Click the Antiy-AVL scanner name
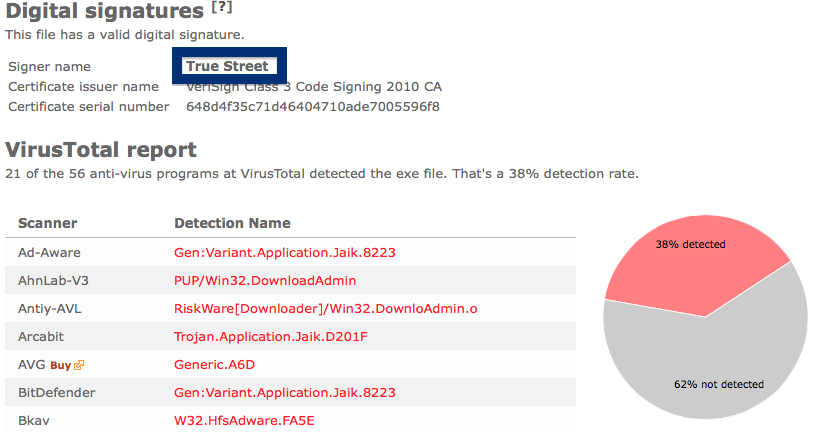Viewport: 813px width, 432px height. pos(50,309)
